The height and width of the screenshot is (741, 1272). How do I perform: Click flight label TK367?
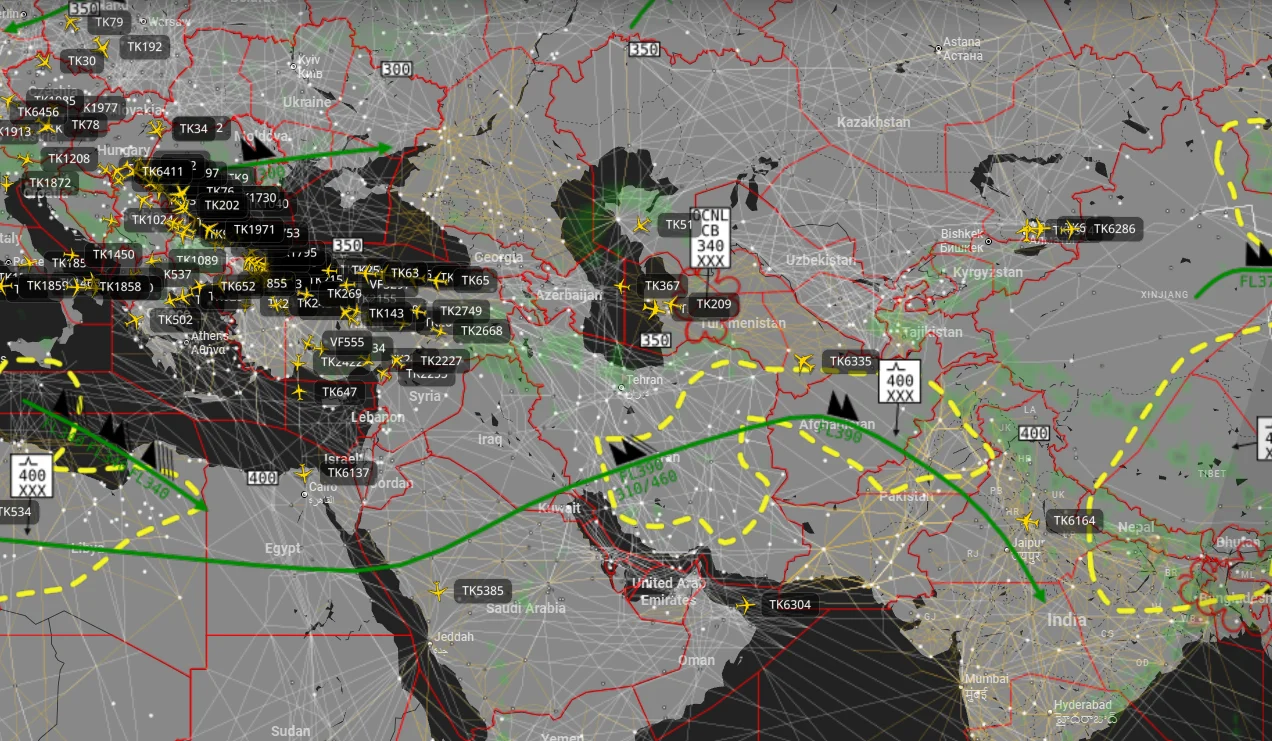[662, 286]
